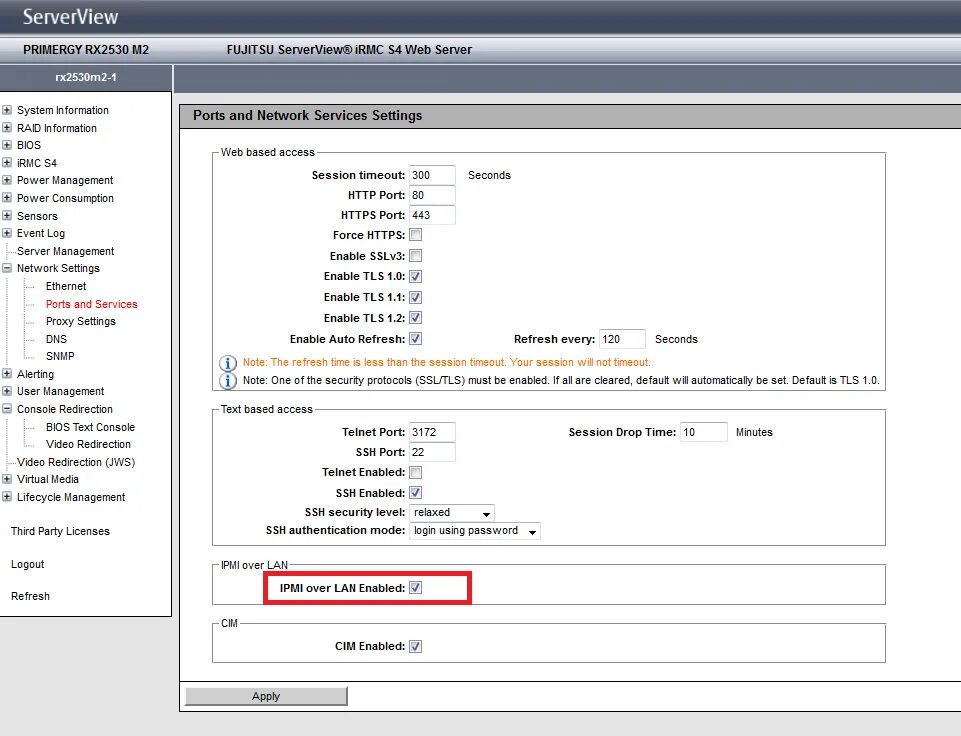The width and height of the screenshot is (961, 736).
Task: Collapse the Console Redirection tree node
Action: coord(7,409)
